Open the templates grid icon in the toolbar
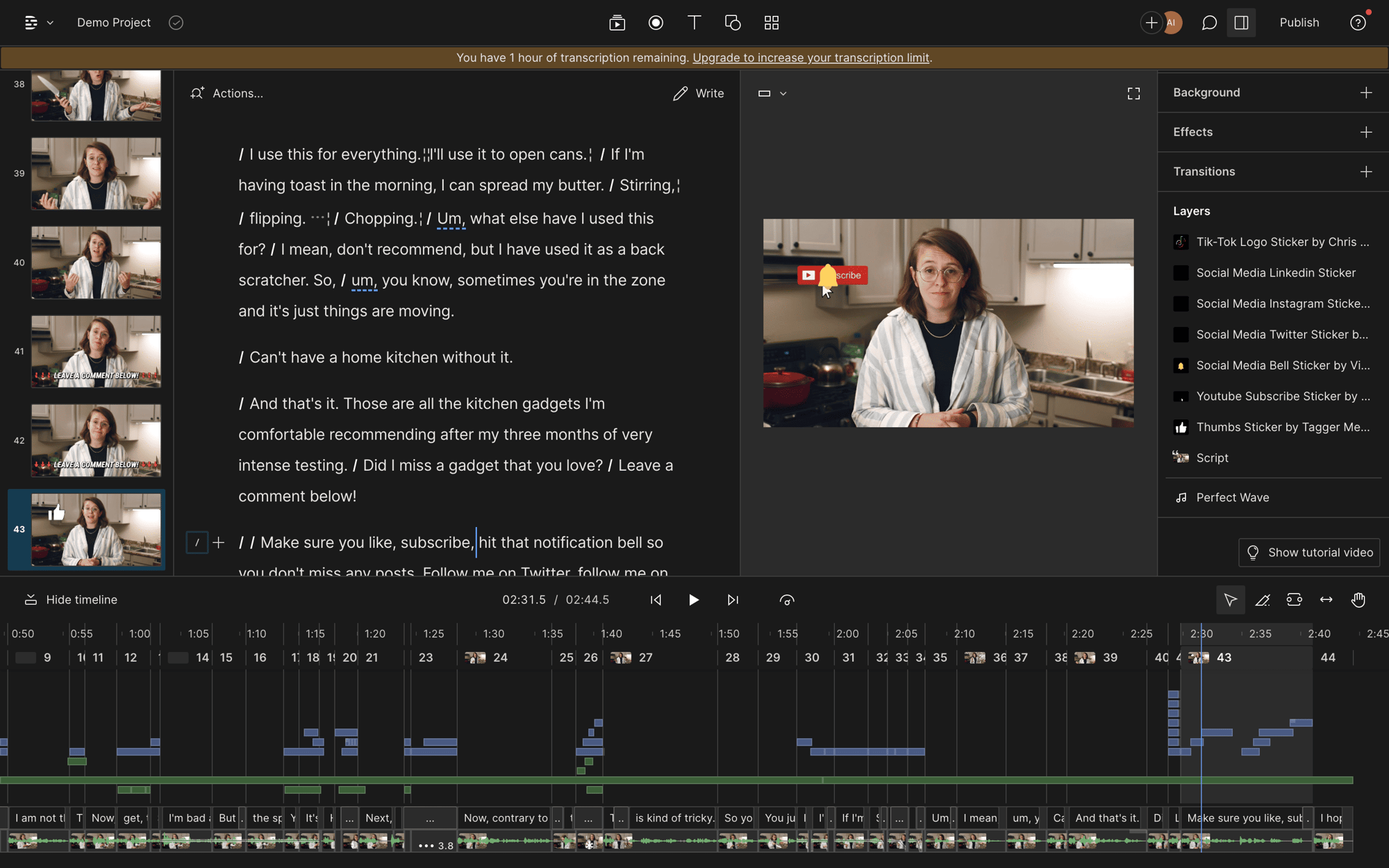 (771, 22)
